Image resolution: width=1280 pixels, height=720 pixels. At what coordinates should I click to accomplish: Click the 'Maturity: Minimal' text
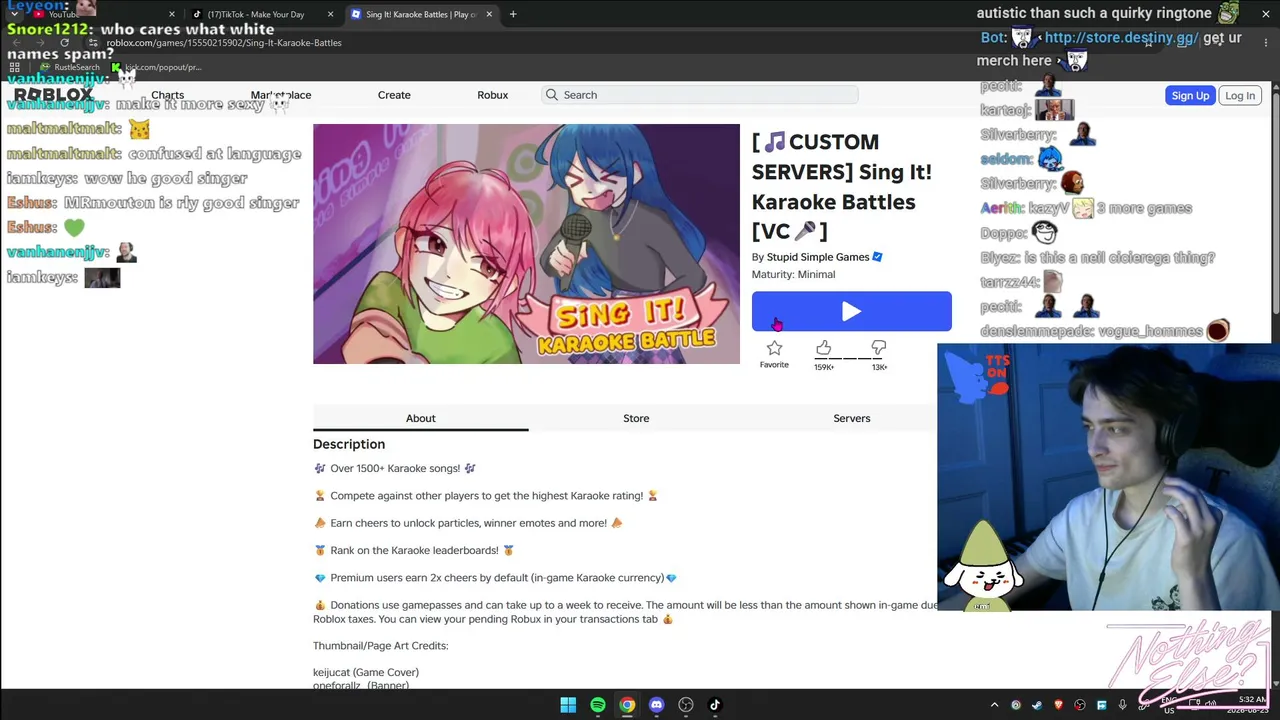coord(793,274)
